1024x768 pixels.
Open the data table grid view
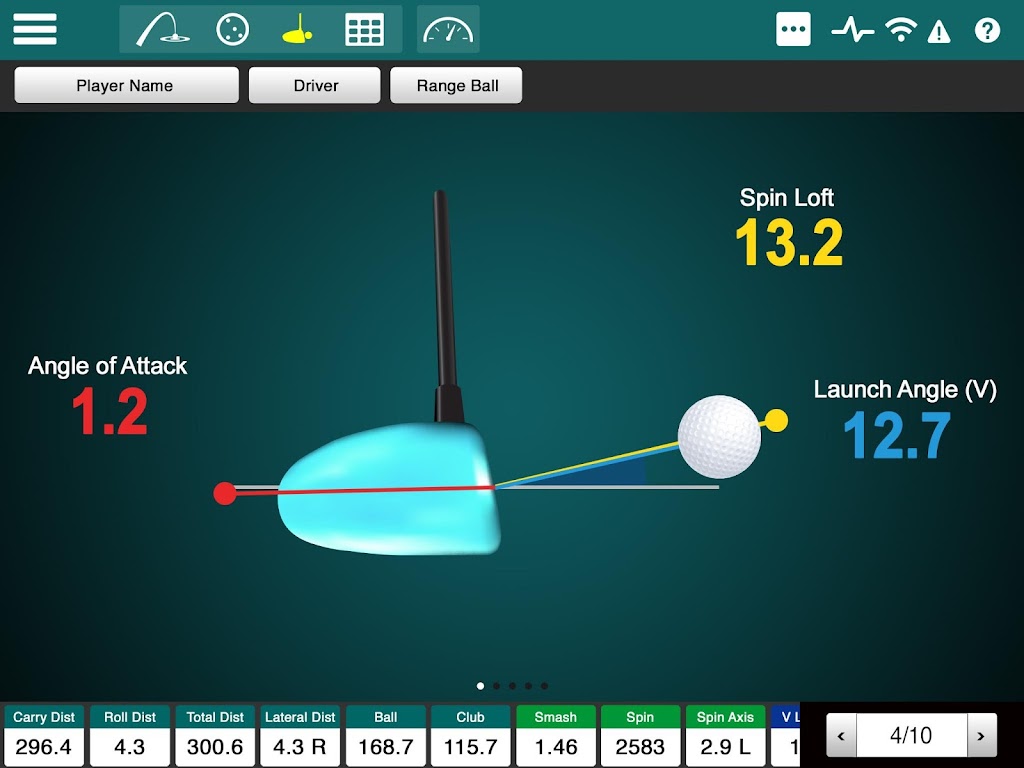(x=364, y=30)
